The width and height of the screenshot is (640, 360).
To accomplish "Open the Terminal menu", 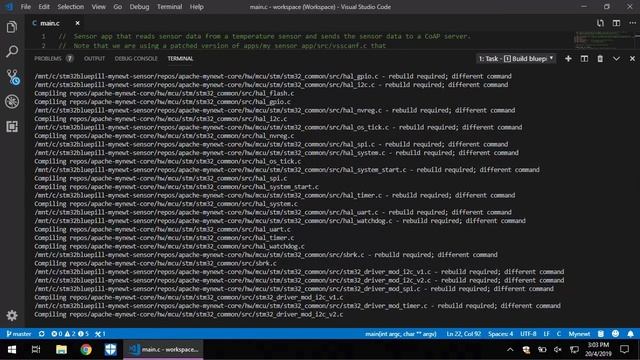I will [169, 7].
